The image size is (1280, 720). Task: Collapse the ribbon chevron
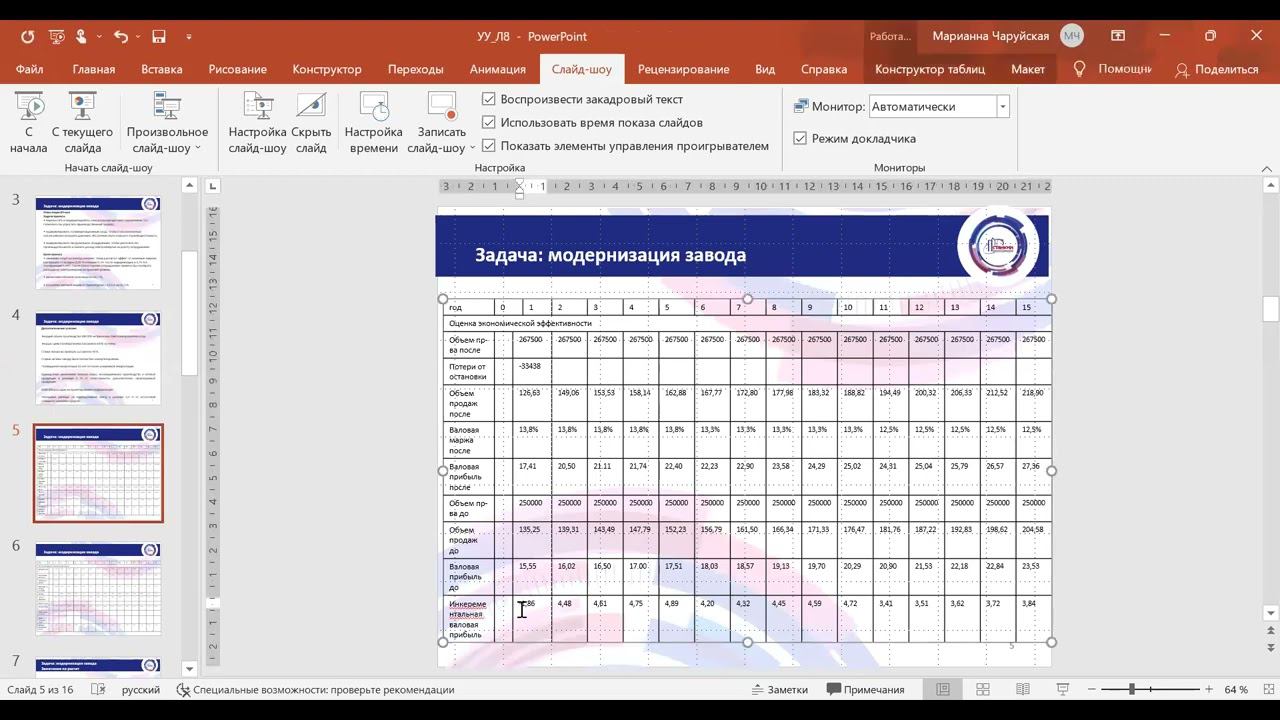click(x=1267, y=169)
